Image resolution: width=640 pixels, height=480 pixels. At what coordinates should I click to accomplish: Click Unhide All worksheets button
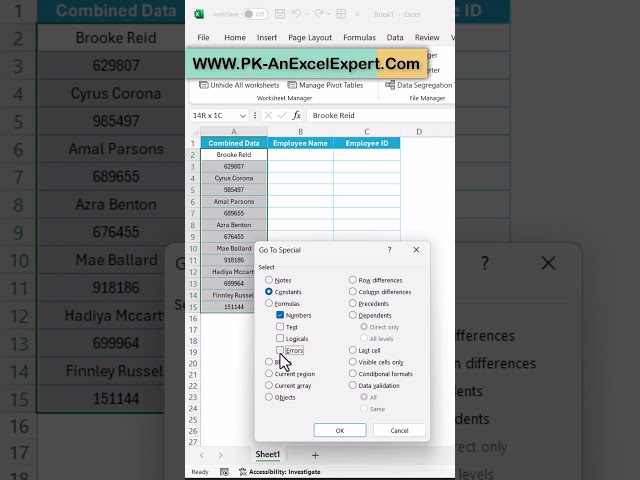(x=239, y=85)
